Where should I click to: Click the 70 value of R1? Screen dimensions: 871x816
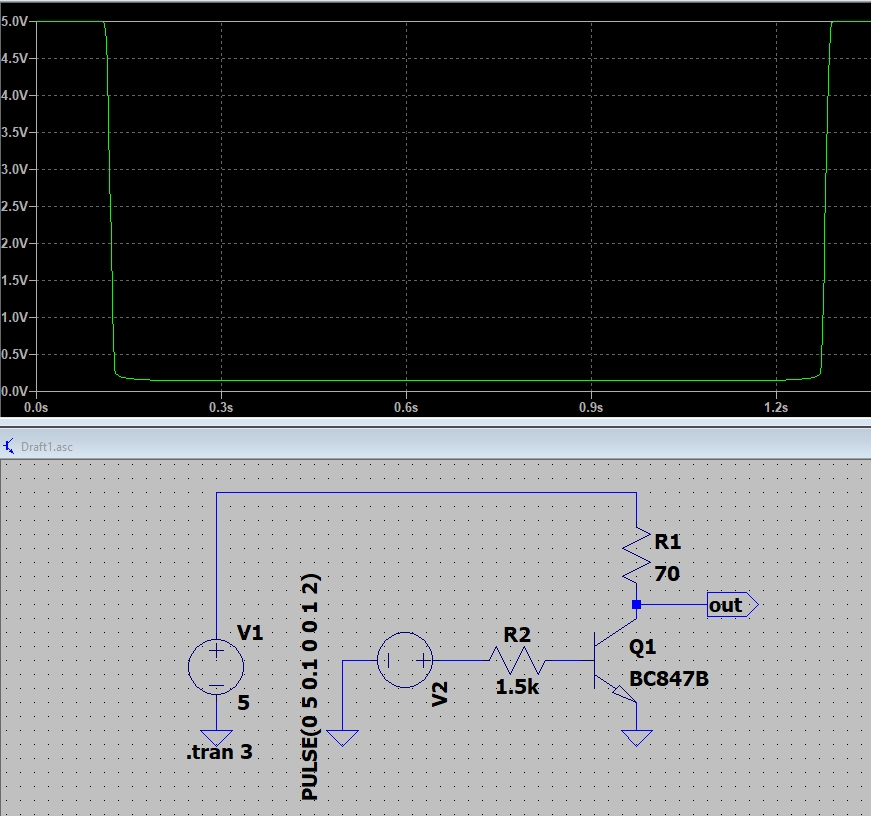[667, 573]
